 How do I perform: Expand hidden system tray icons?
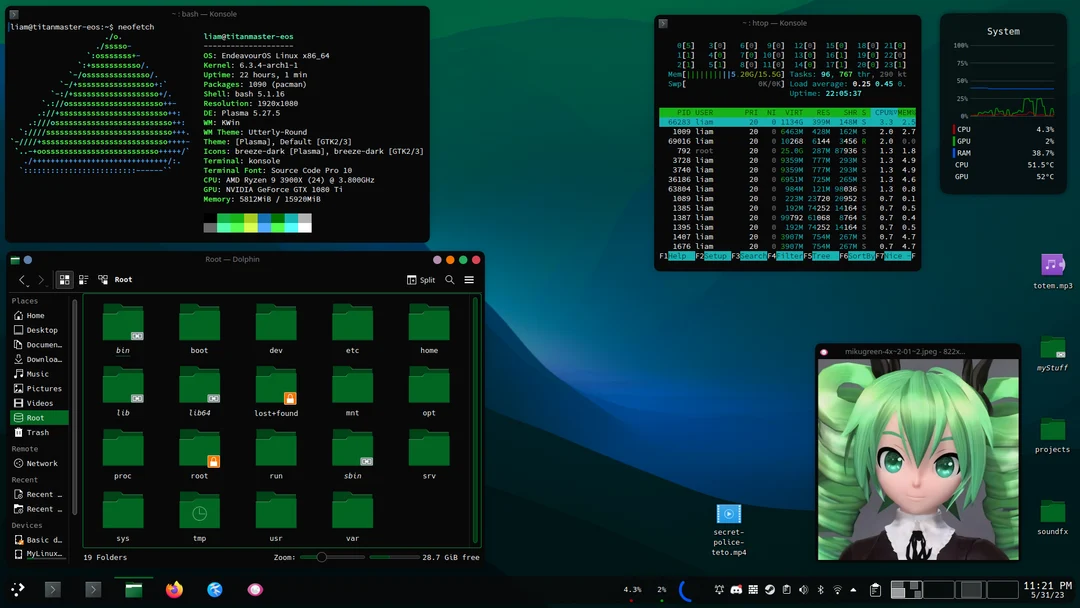click(853, 589)
